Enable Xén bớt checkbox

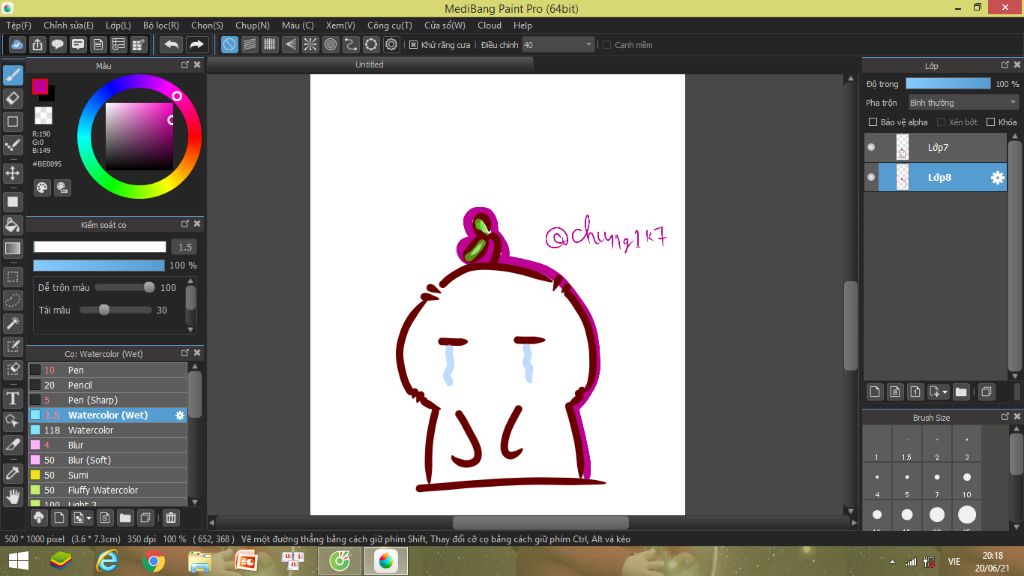tap(941, 122)
